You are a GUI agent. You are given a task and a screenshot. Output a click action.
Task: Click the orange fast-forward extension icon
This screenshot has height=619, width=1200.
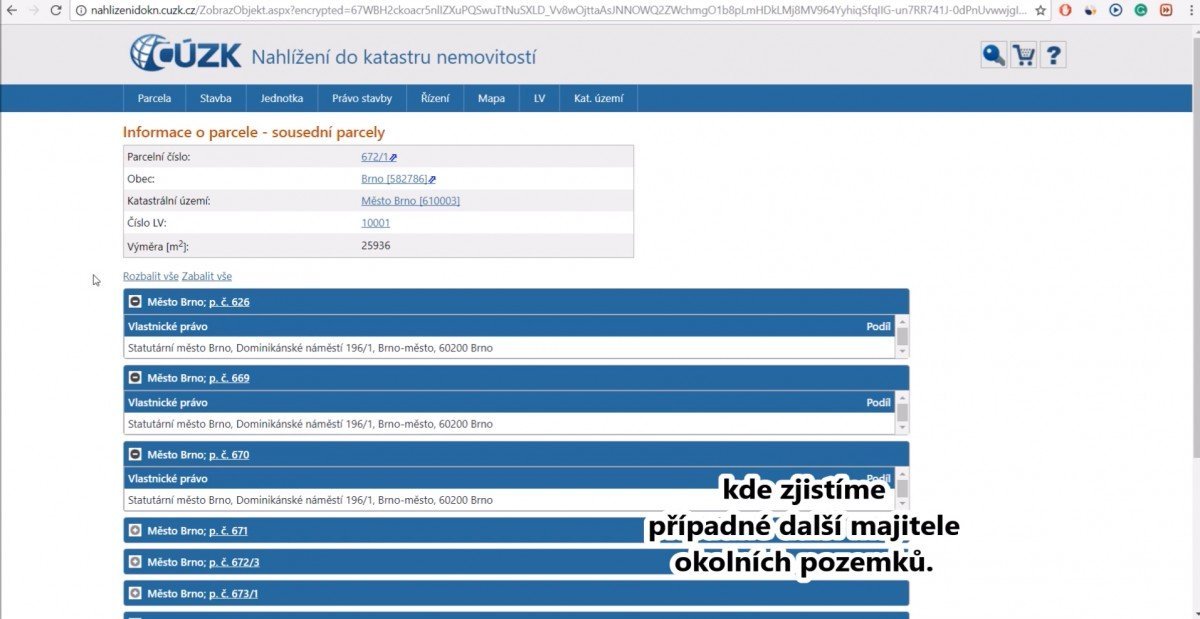tap(1166, 10)
